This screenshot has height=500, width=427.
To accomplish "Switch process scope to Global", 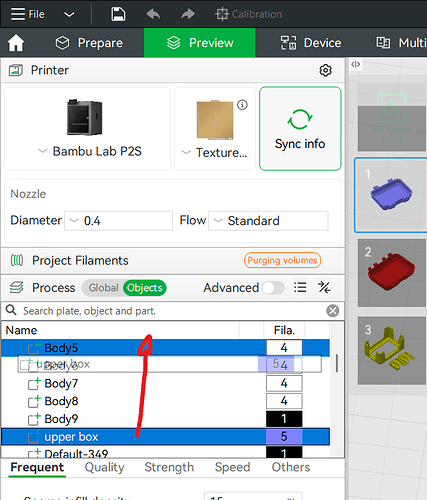I will (x=103, y=288).
